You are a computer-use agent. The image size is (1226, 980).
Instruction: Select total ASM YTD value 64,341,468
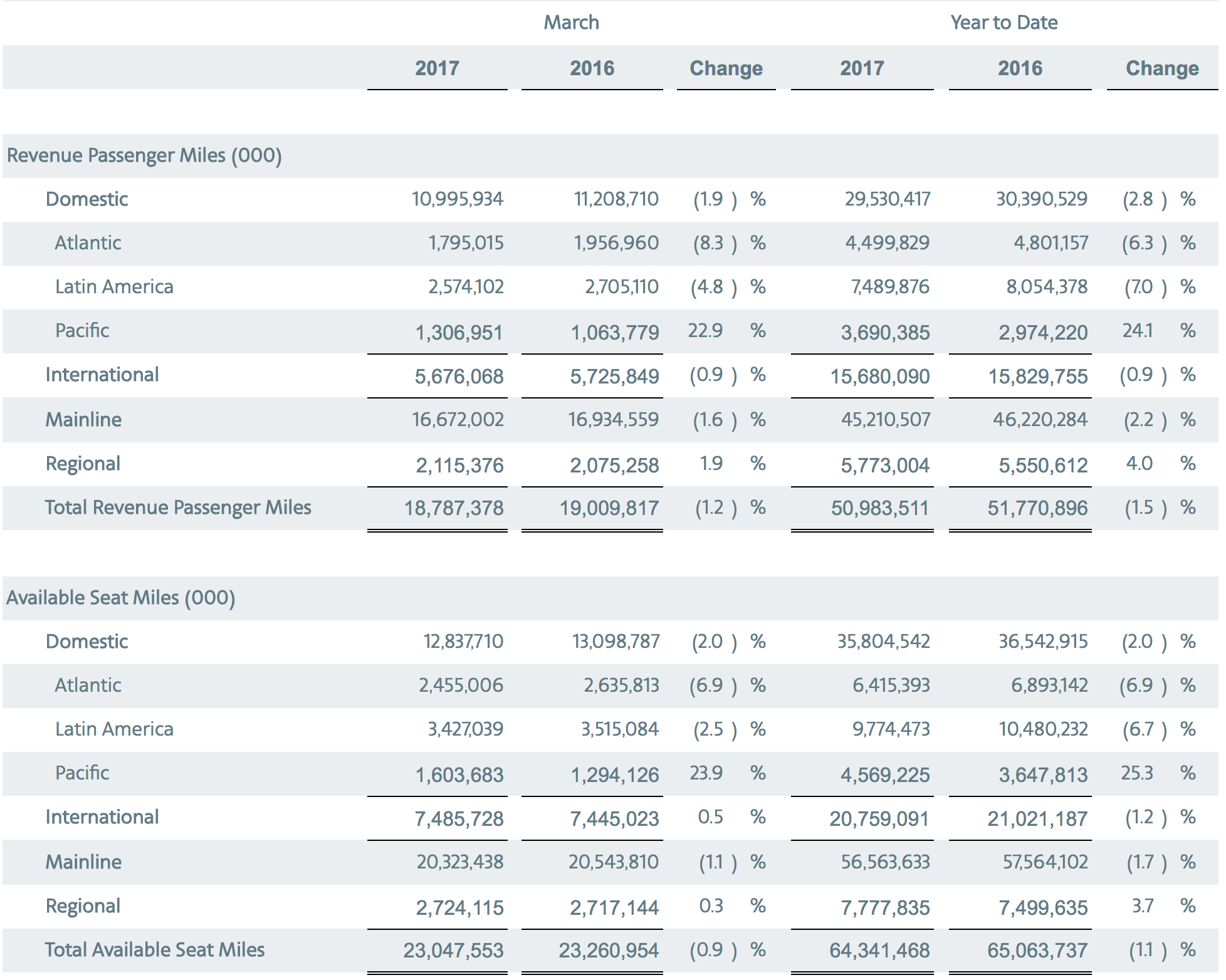coord(879,951)
